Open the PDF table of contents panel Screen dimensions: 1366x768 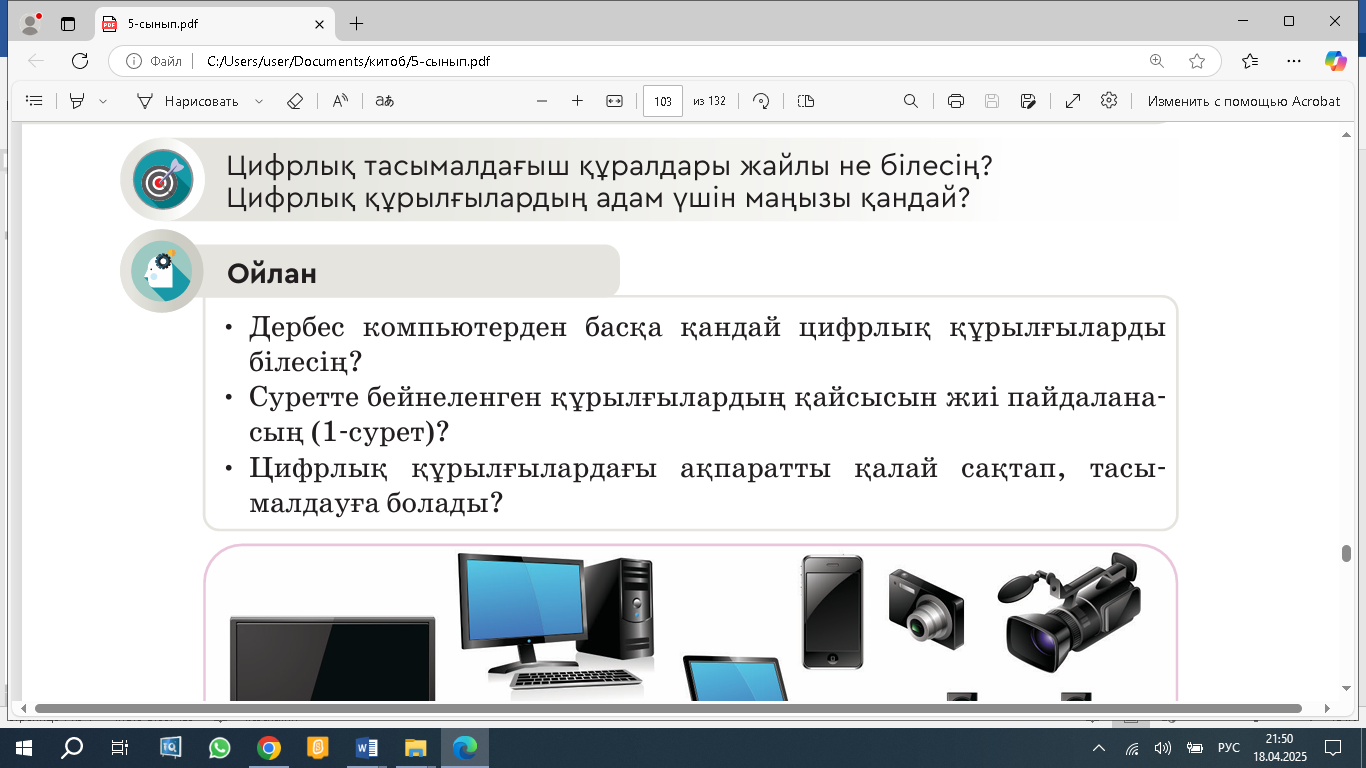point(34,101)
